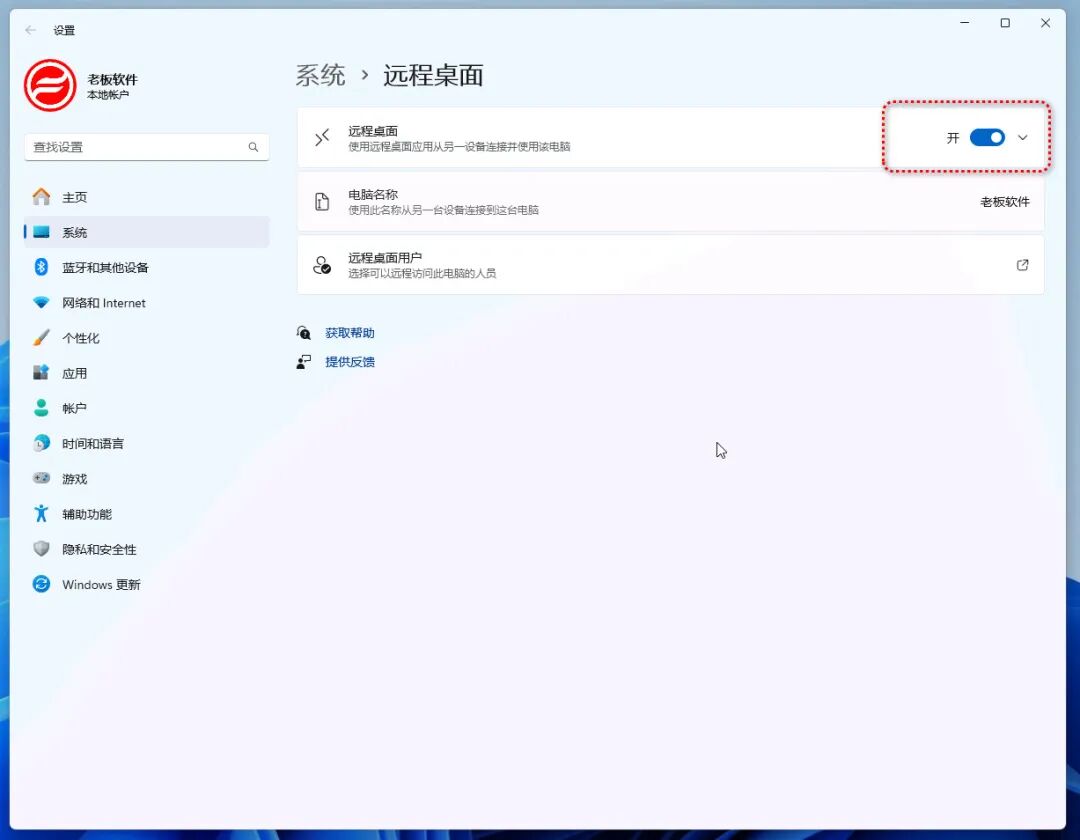Select the 辅助功能 sidebar entry
The width and height of the screenshot is (1080, 840).
tap(86, 513)
